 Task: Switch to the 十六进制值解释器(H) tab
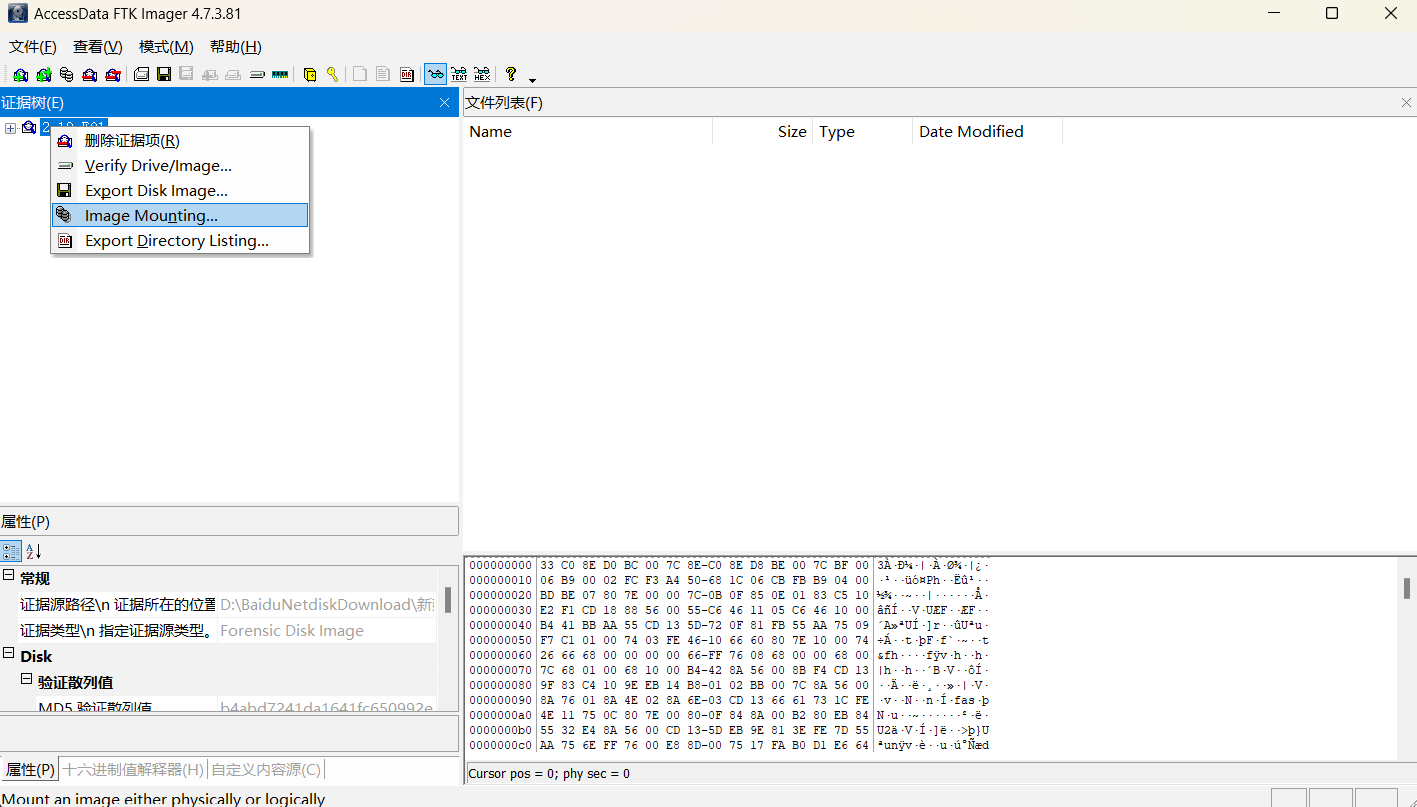(133, 770)
